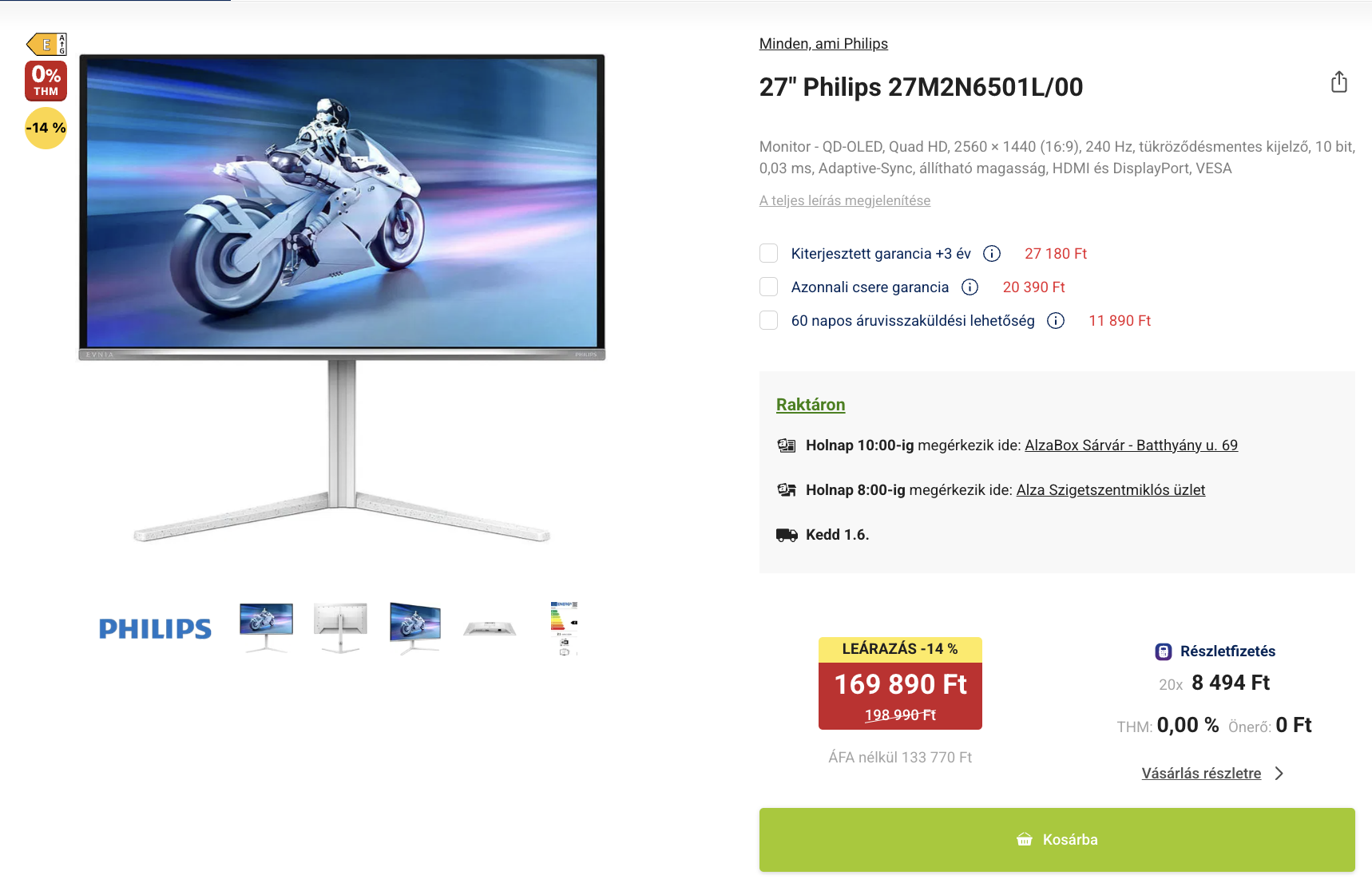Click the yellow -14 % discount badge
The image size is (1372, 883).
[46, 128]
